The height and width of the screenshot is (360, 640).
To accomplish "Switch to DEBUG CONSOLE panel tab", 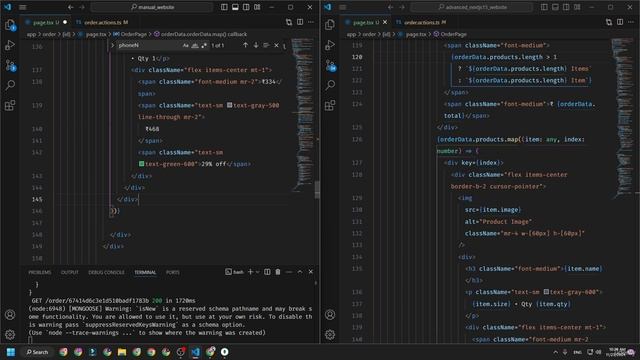I will click(106, 272).
